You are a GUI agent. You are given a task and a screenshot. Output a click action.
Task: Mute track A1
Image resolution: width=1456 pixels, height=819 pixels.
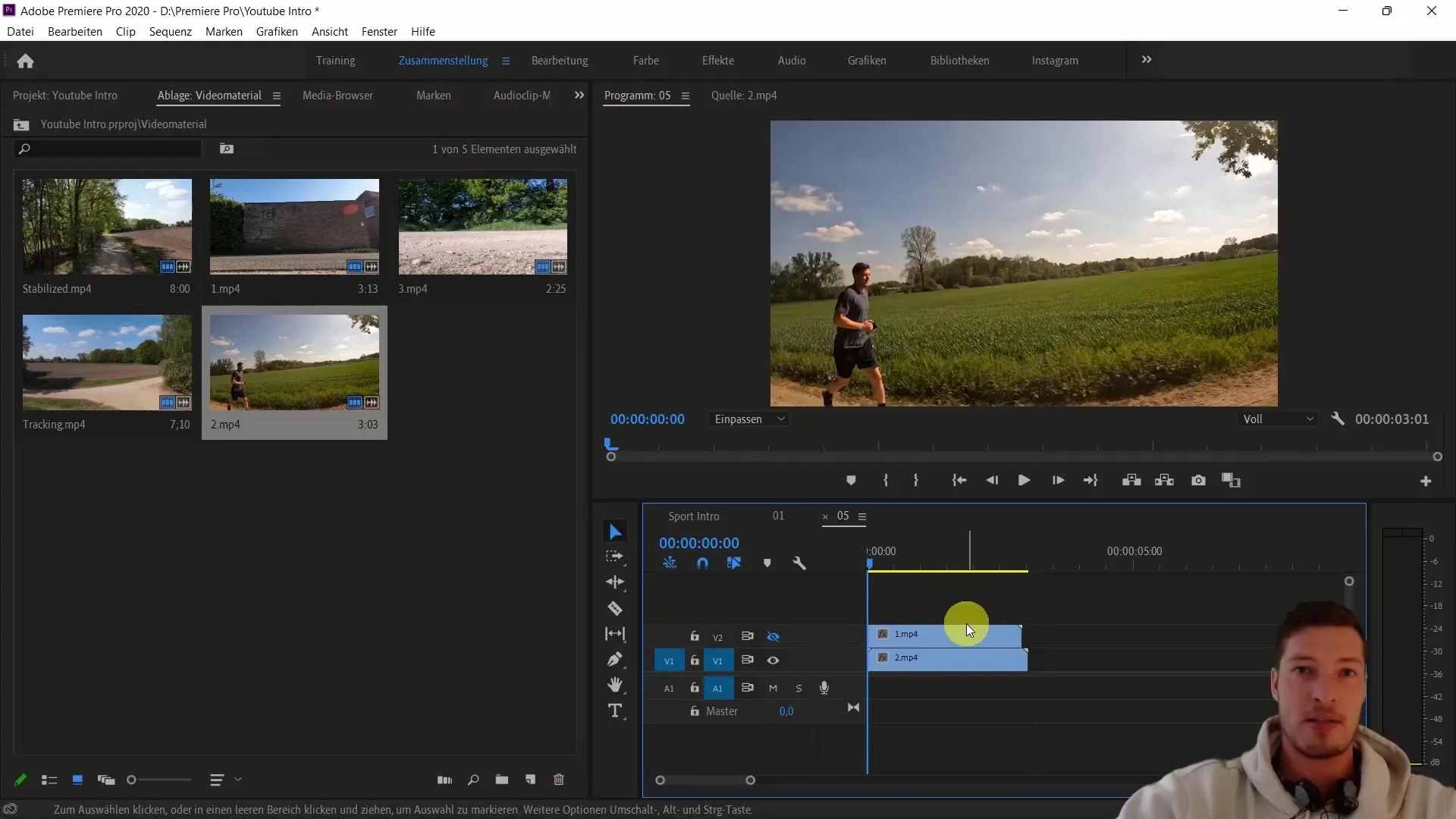[773, 689]
